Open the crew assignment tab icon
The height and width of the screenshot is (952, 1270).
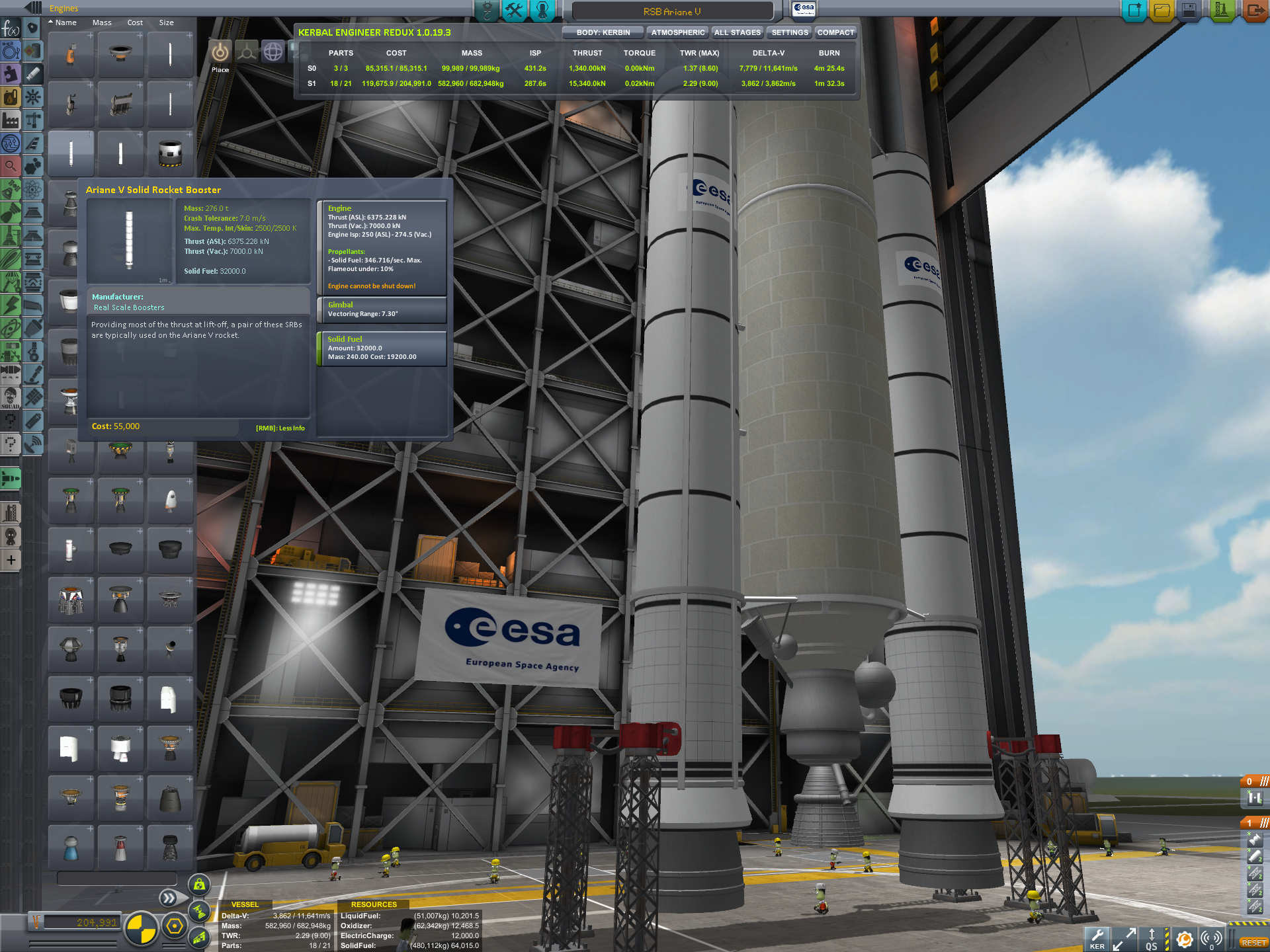pos(542,11)
